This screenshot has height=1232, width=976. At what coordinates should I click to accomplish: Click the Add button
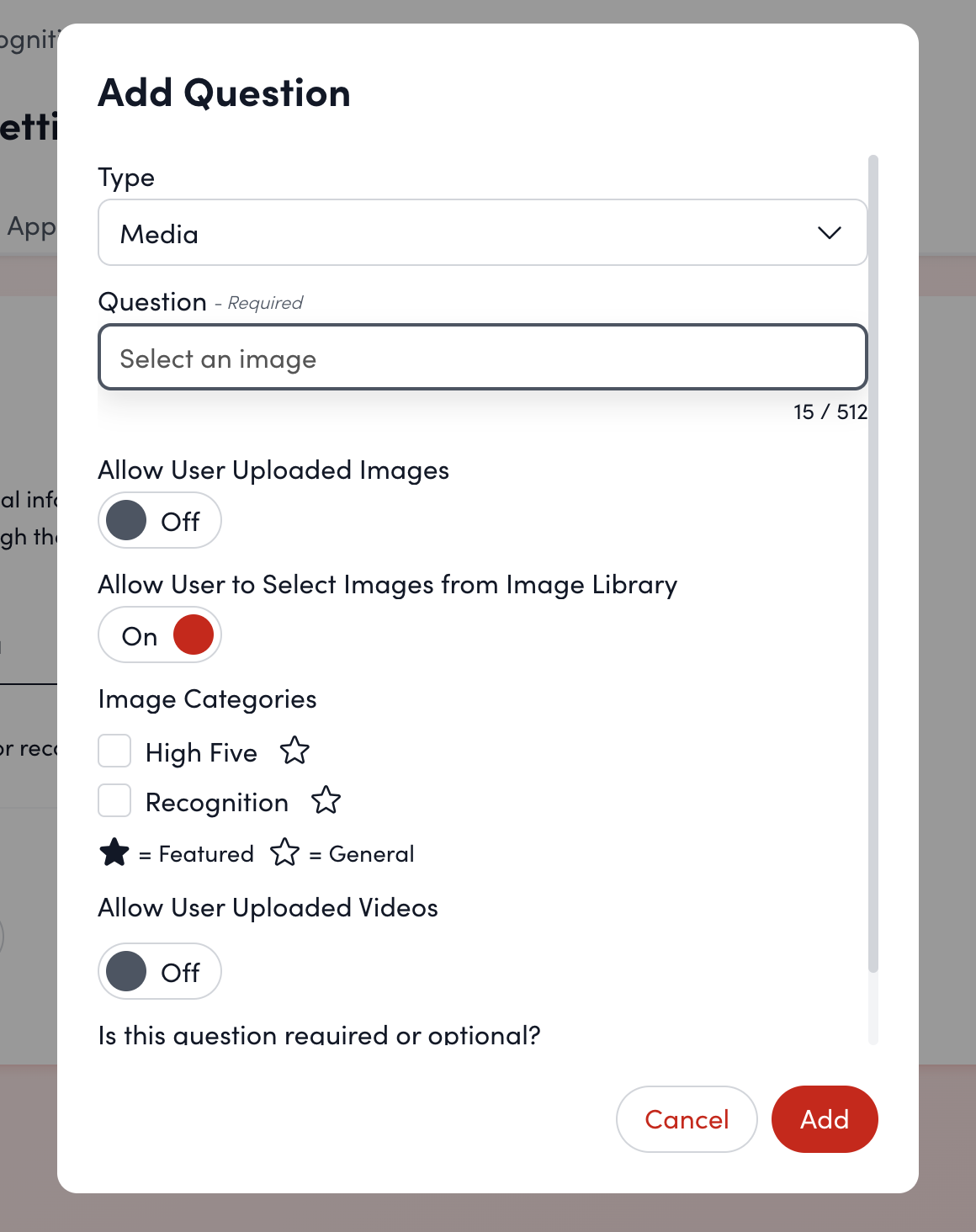(x=824, y=1119)
